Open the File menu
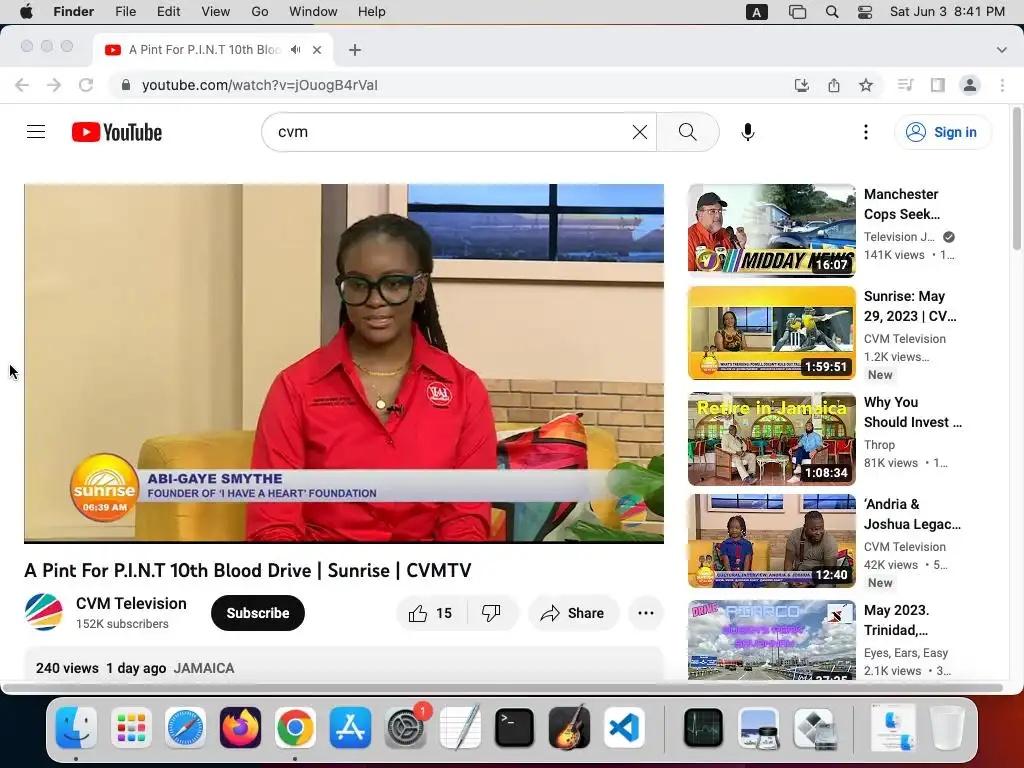 pos(125,12)
